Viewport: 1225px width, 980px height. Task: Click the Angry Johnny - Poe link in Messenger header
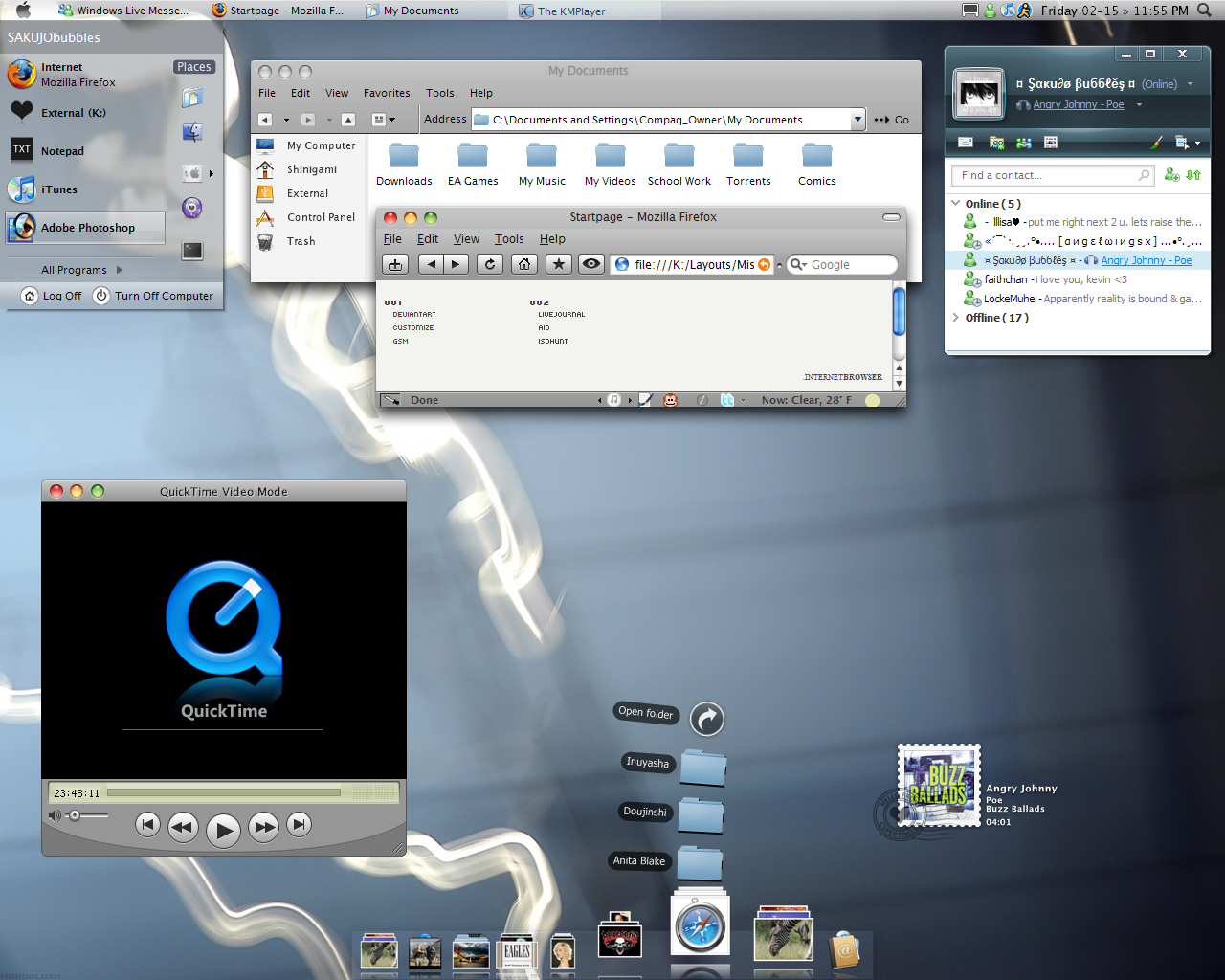[1079, 105]
